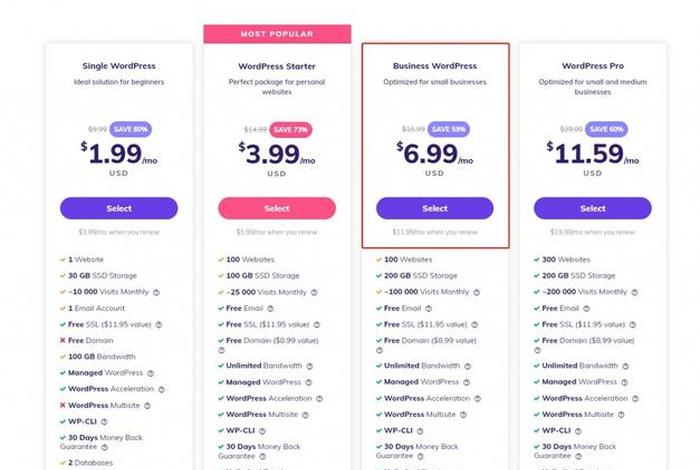This screenshot has width=700, height=470.
Task: Select the Single WordPress plan
Action: (x=119, y=208)
